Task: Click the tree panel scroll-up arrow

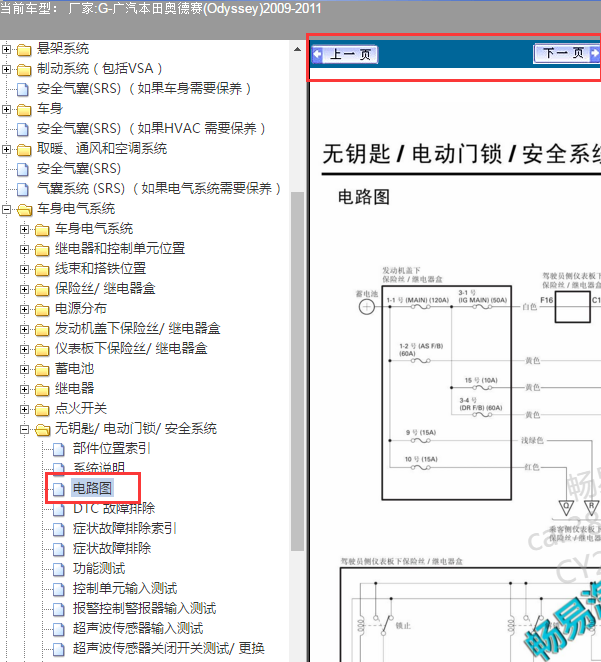Action: 298,49
